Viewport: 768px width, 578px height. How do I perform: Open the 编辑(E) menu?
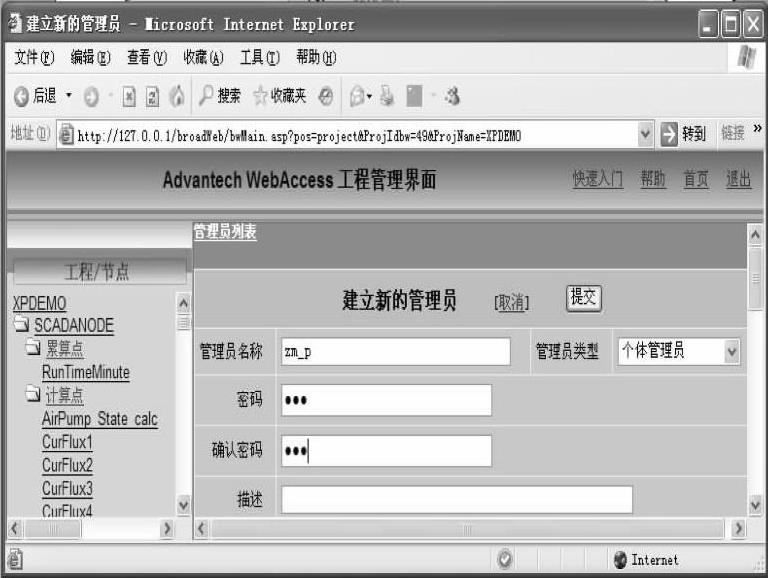coord(90,57)
